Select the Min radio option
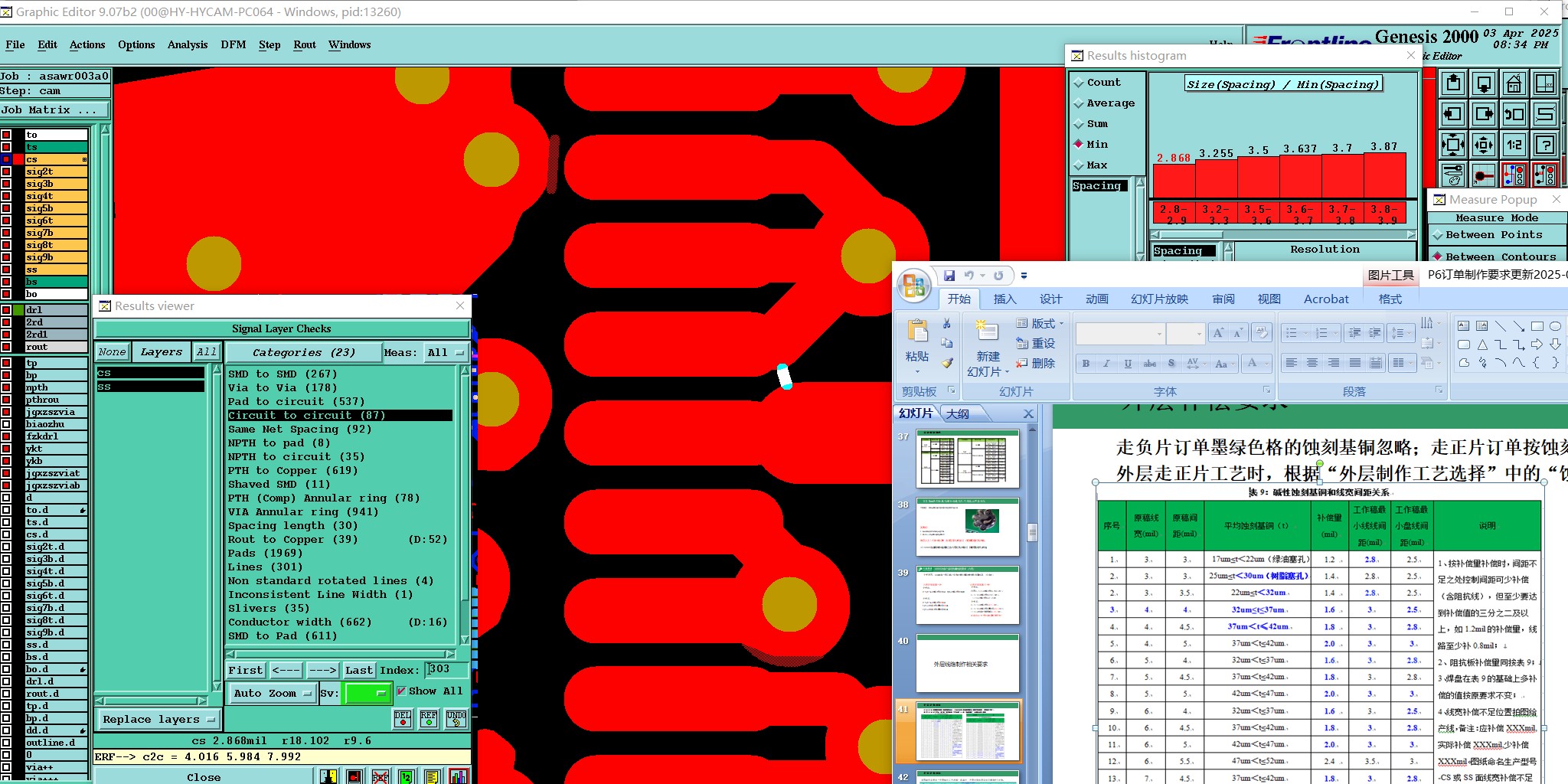Screen dimensions: 1568x784 1091,145
